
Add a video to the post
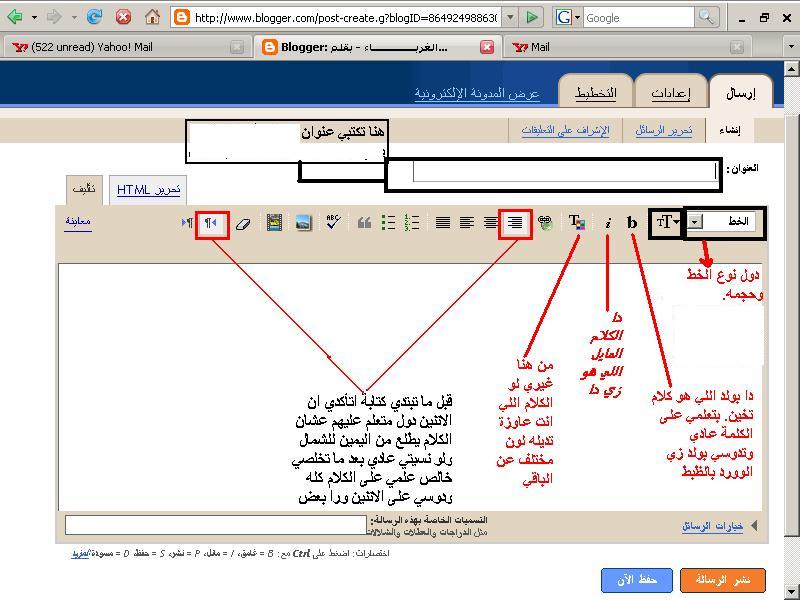pos(274,222)
